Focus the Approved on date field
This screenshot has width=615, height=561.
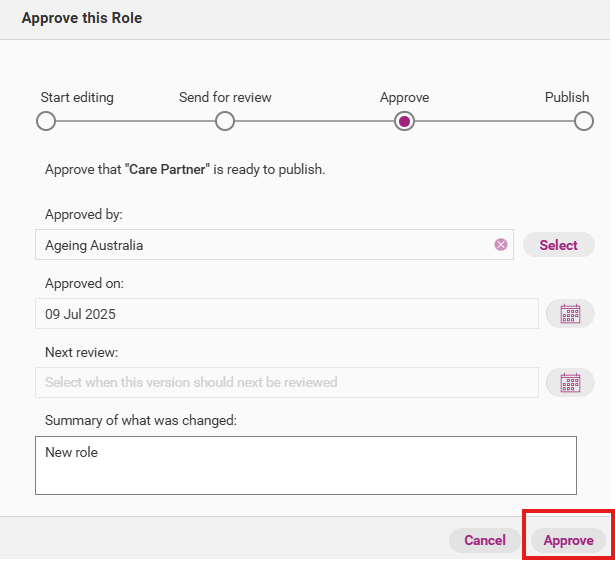click(x=285, y=314)
